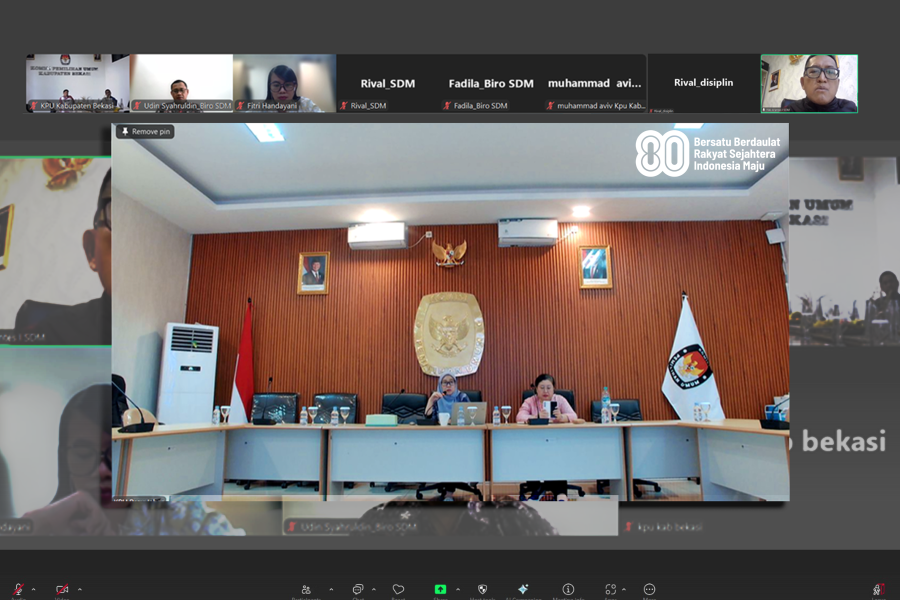Open the Apps icon in toolbar
900x600 pixels.
tap(610, 589)
